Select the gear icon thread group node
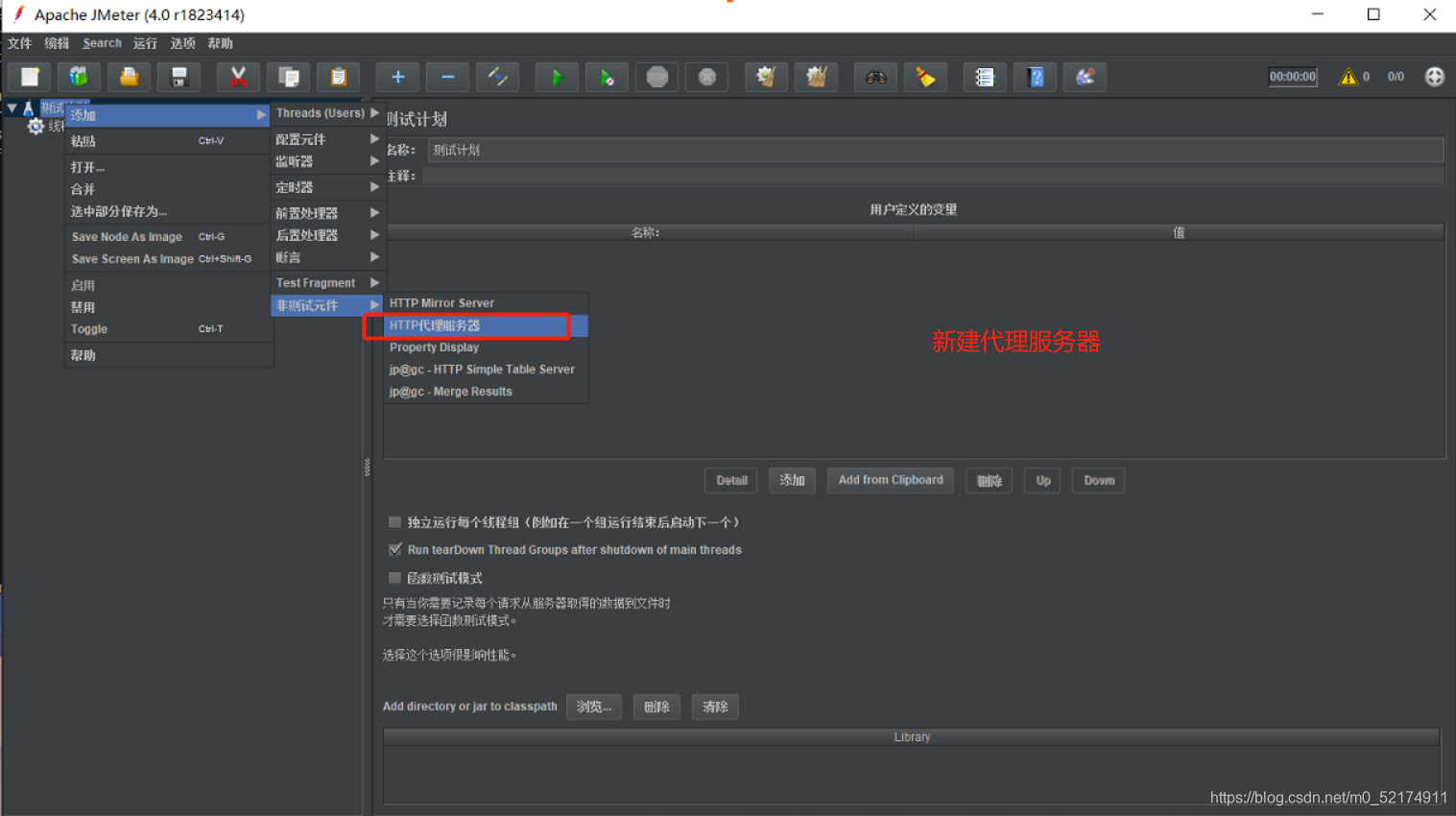 [36, 127]
